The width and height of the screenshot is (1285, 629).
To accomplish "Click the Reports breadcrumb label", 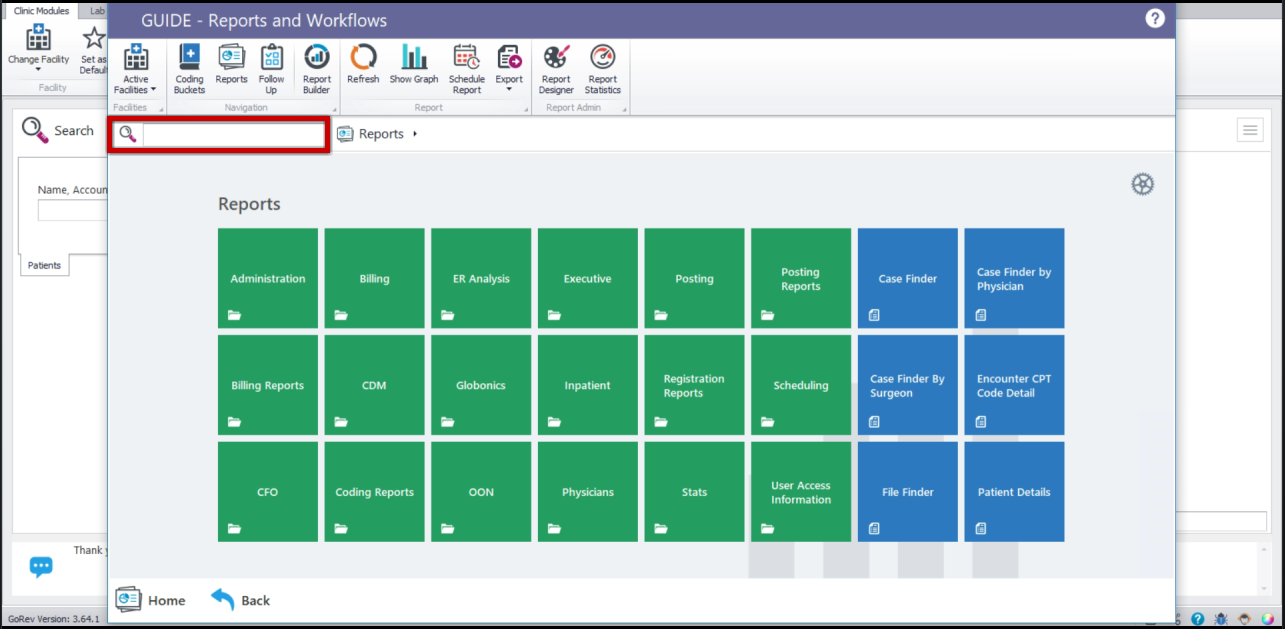I will (x=381, y=134).
